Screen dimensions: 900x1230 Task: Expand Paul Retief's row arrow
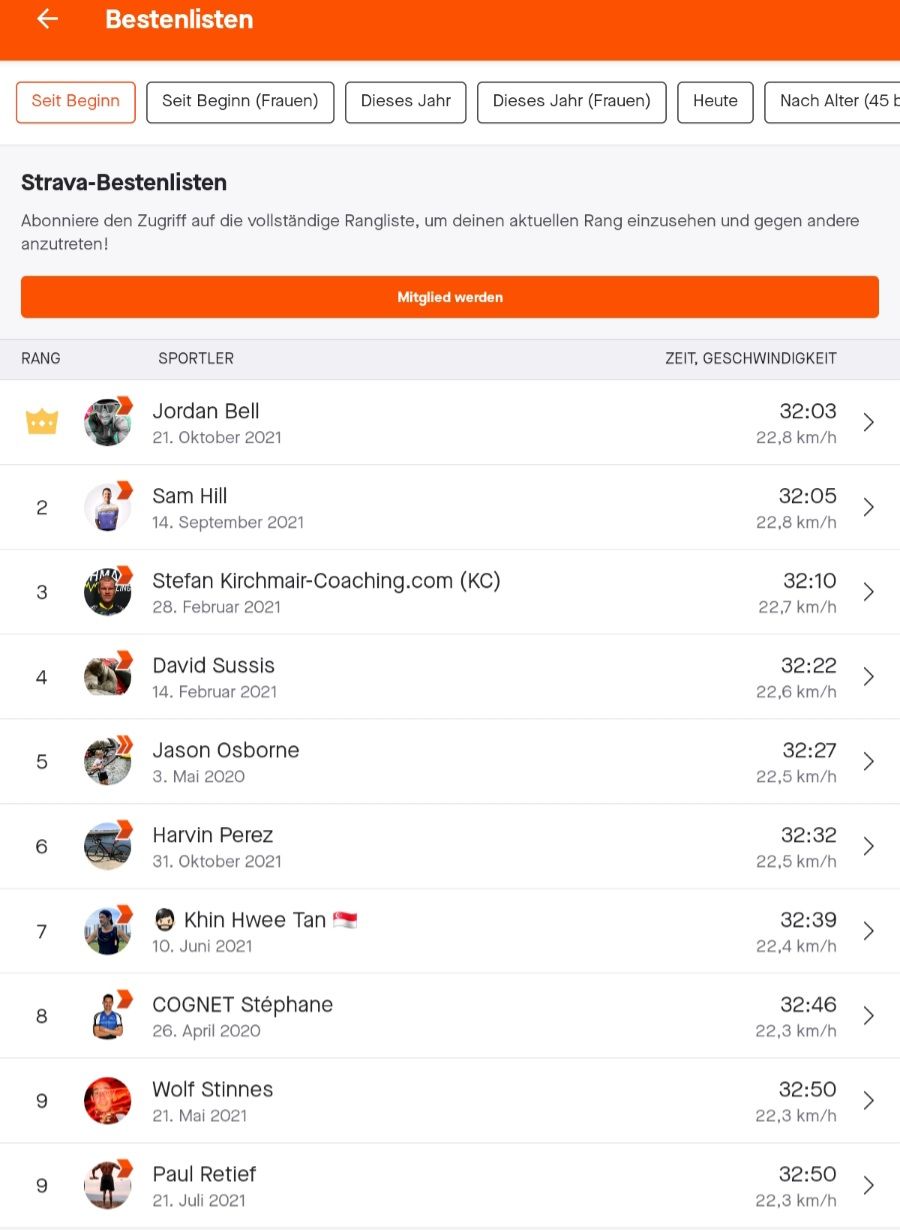pos(868,1185)
